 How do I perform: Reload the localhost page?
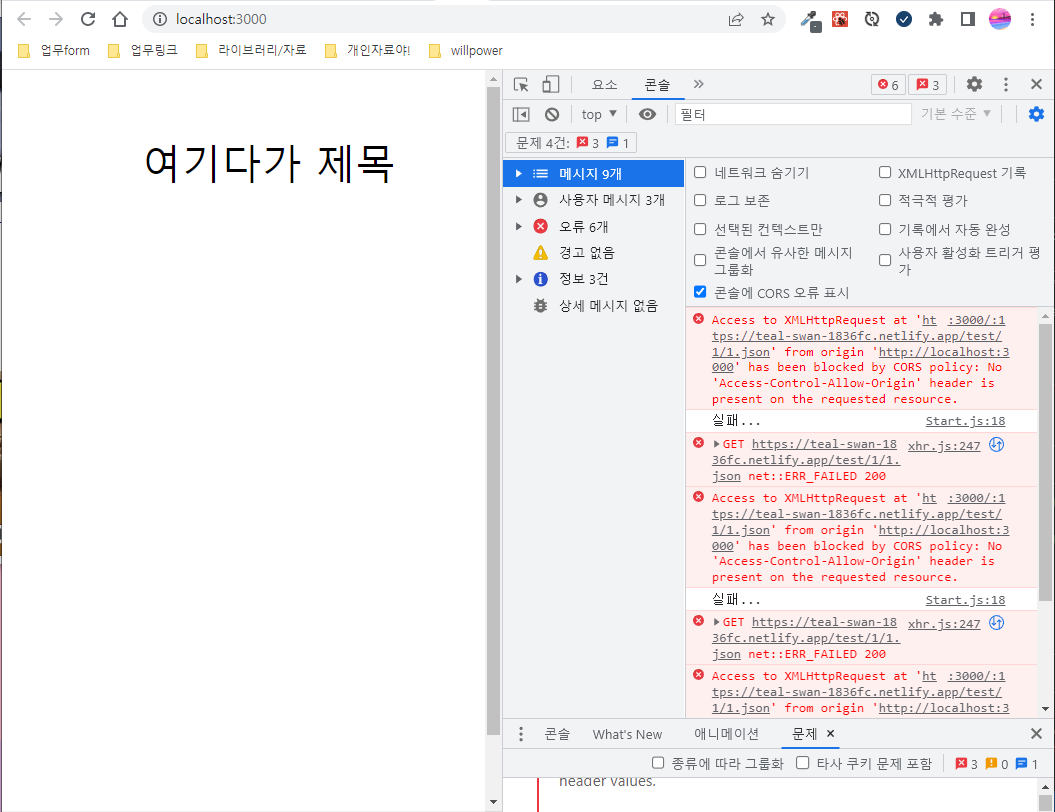[x=88, y=19]
